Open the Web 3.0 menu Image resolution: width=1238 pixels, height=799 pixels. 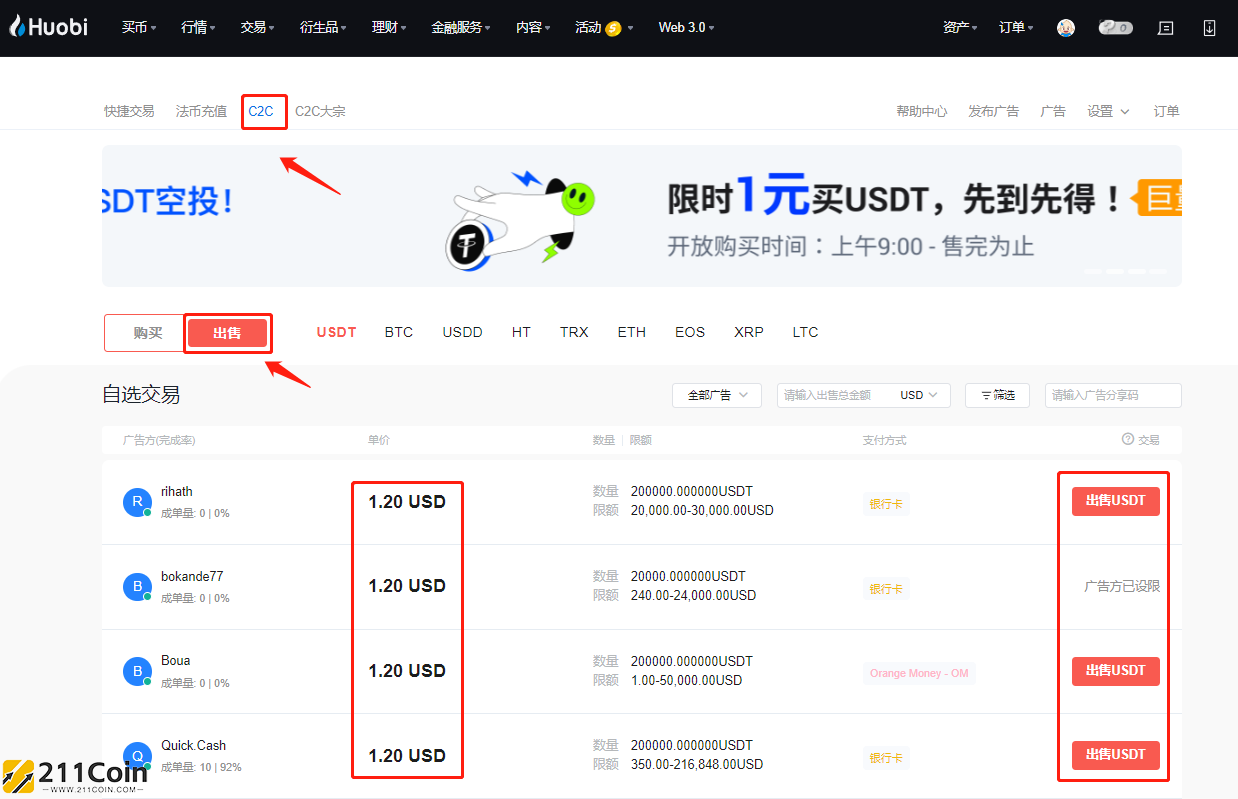(686, 27)
